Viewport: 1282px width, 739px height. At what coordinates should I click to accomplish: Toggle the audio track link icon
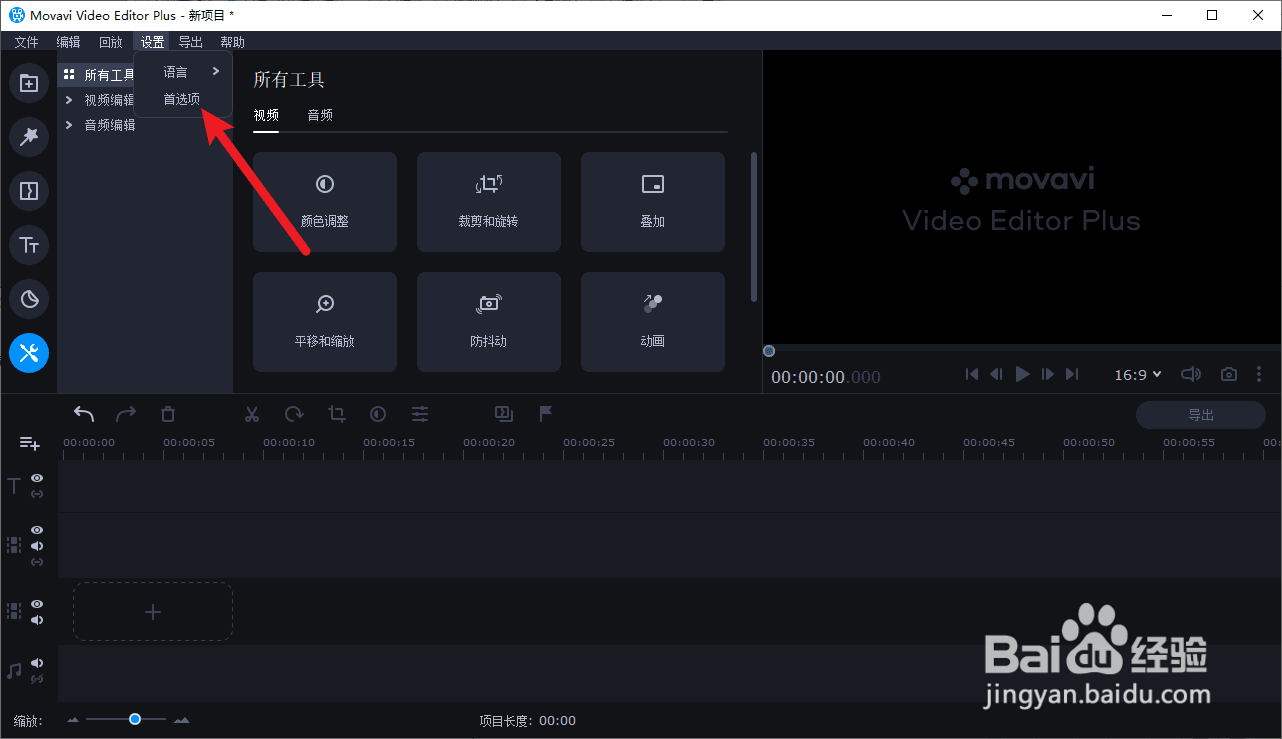[x=37, y=679]
